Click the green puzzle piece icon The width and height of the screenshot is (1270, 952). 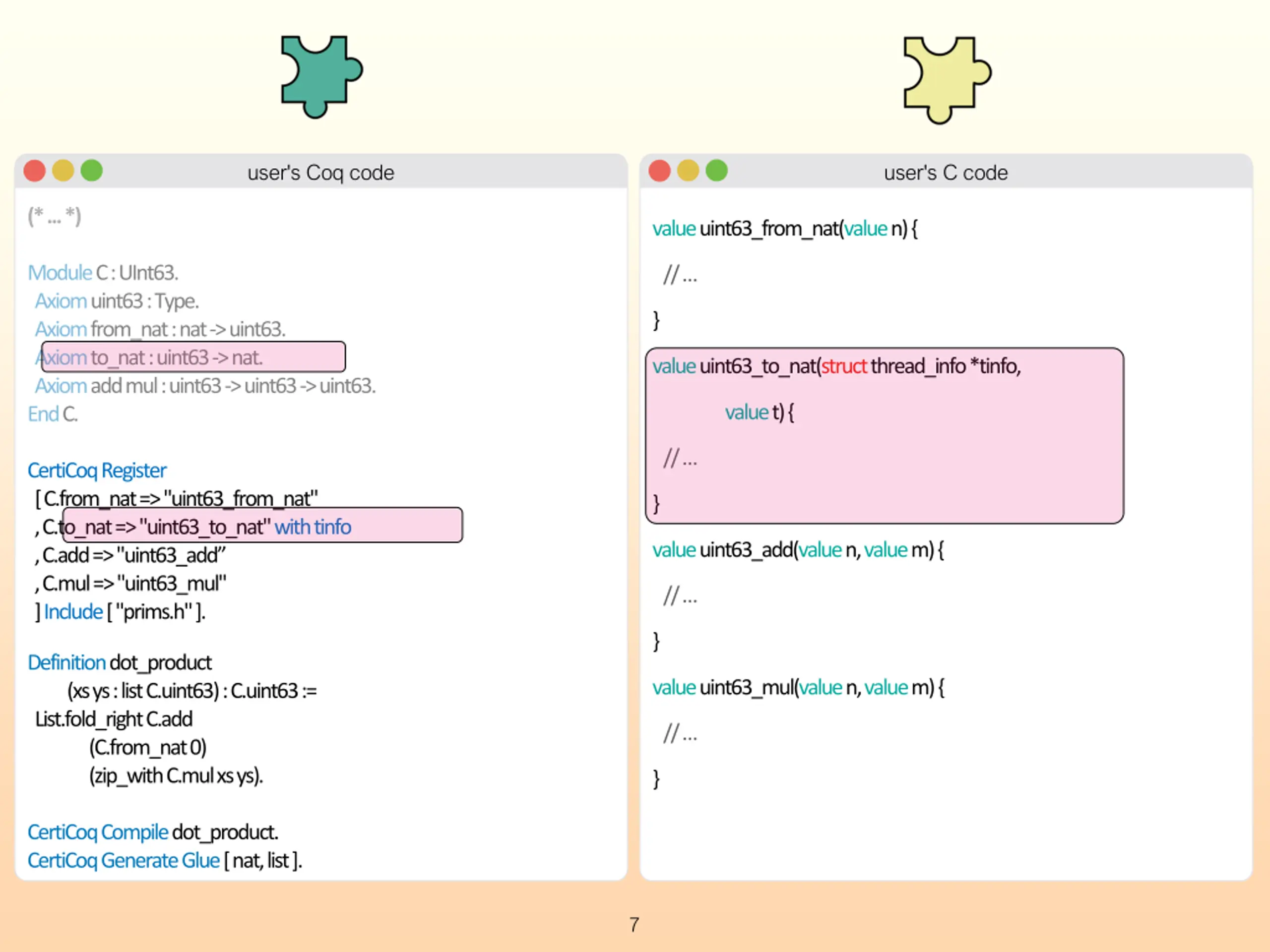click(320, 76)
